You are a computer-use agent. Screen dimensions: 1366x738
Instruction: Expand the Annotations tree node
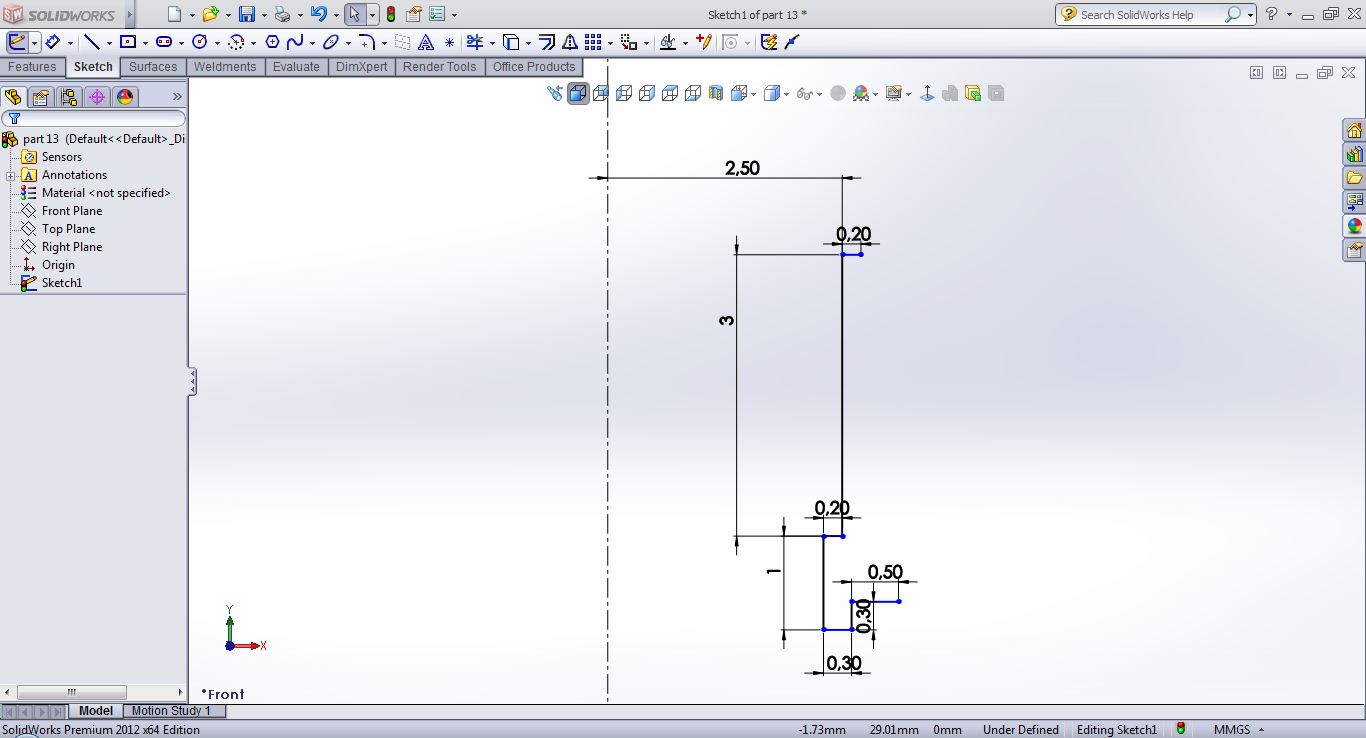(x=11, y=176)
